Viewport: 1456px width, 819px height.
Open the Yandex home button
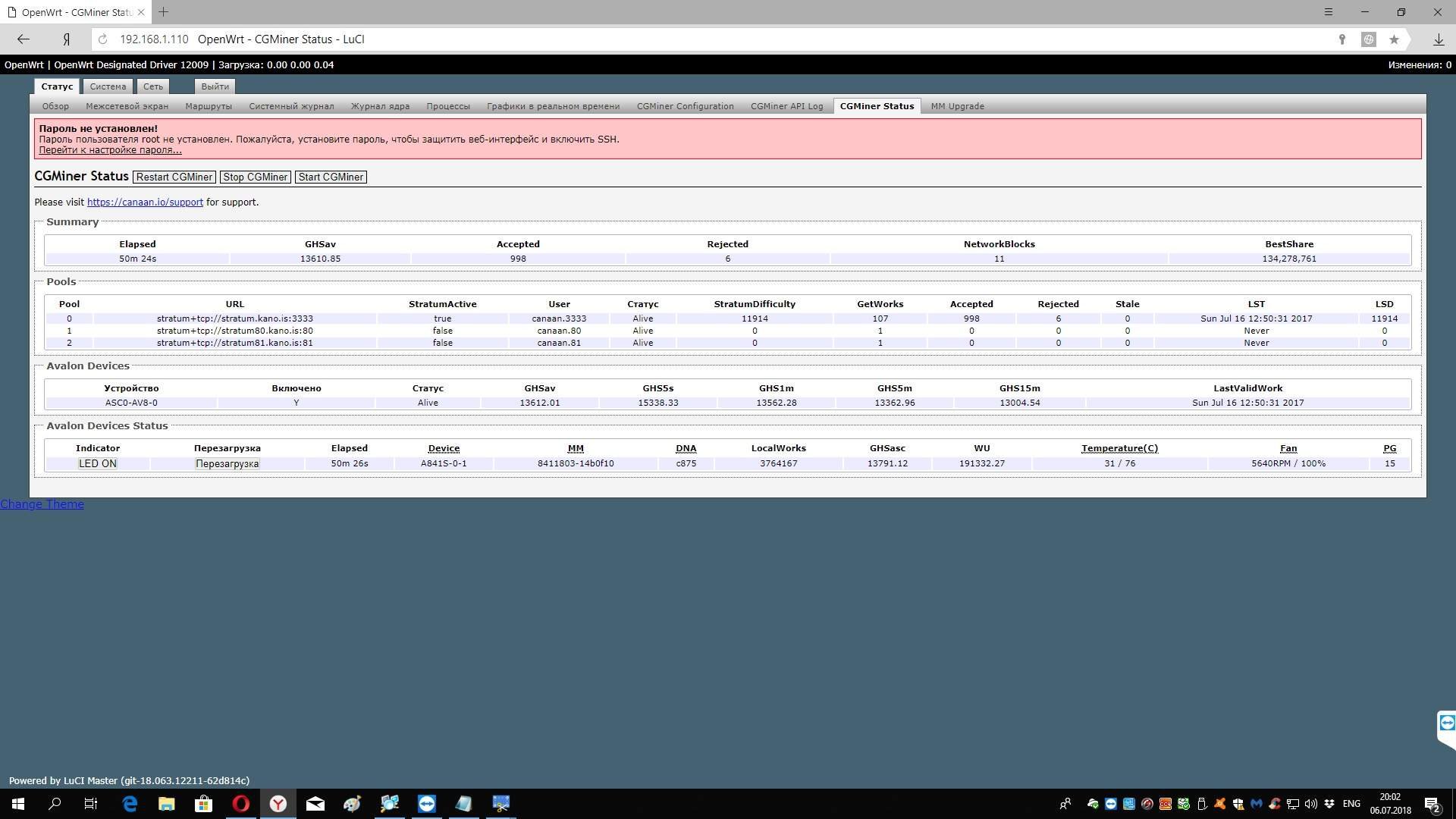(67, 39)
